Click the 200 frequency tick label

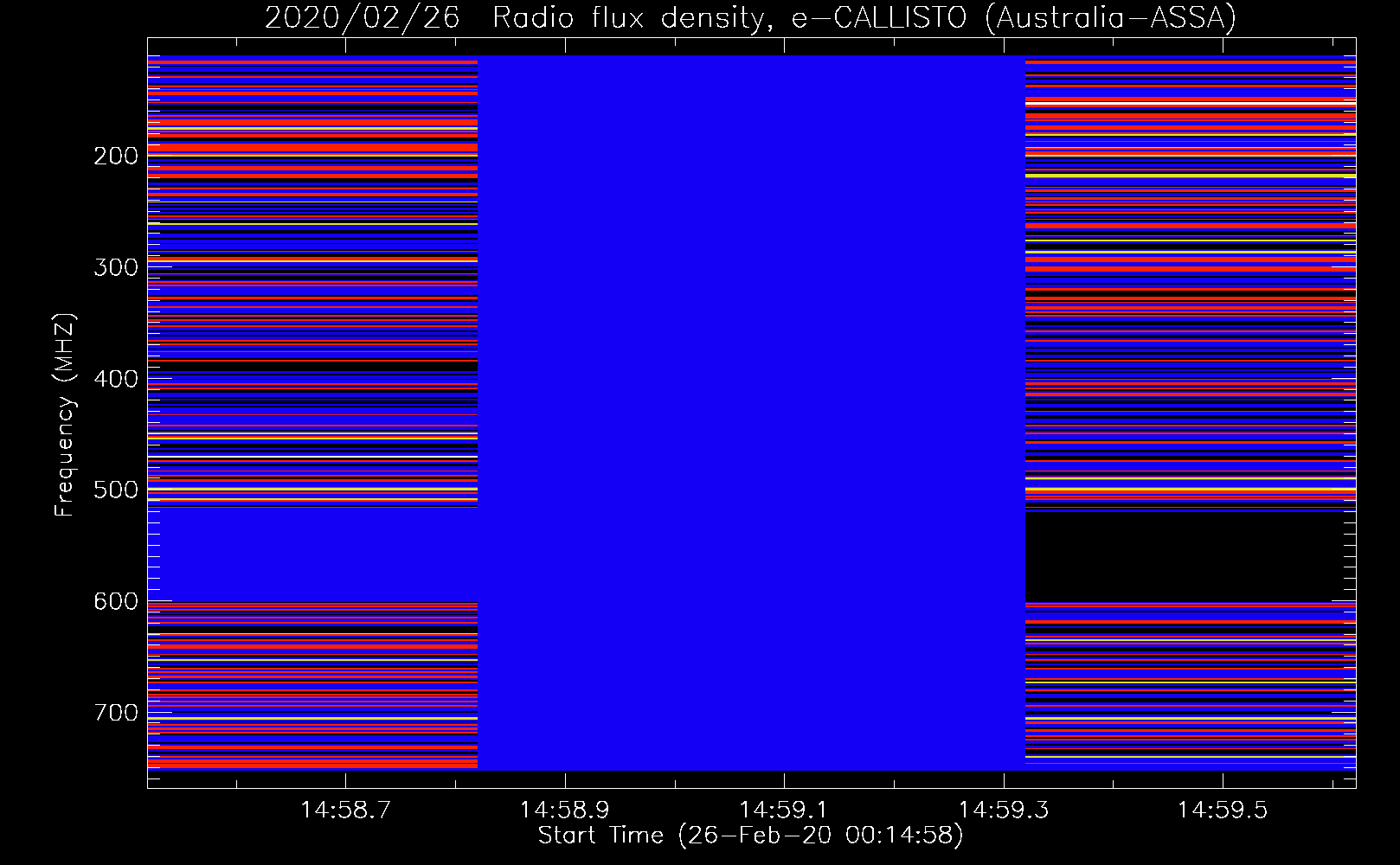pos(116,156)
